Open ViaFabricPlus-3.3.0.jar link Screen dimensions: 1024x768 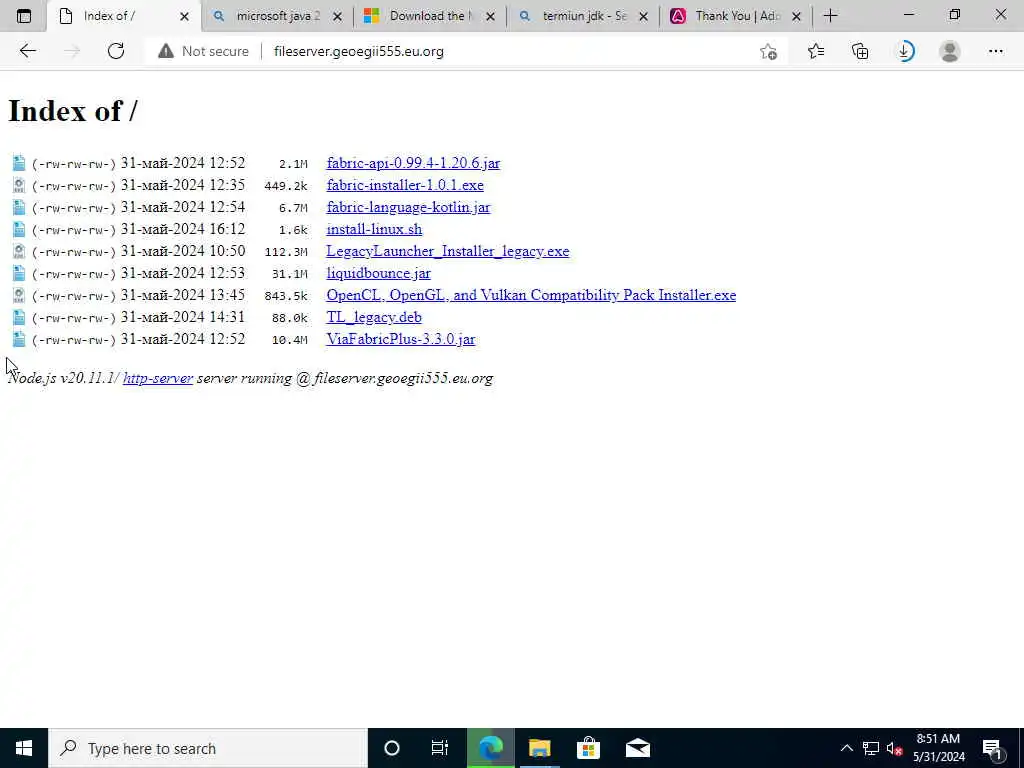tap(400, 339)
